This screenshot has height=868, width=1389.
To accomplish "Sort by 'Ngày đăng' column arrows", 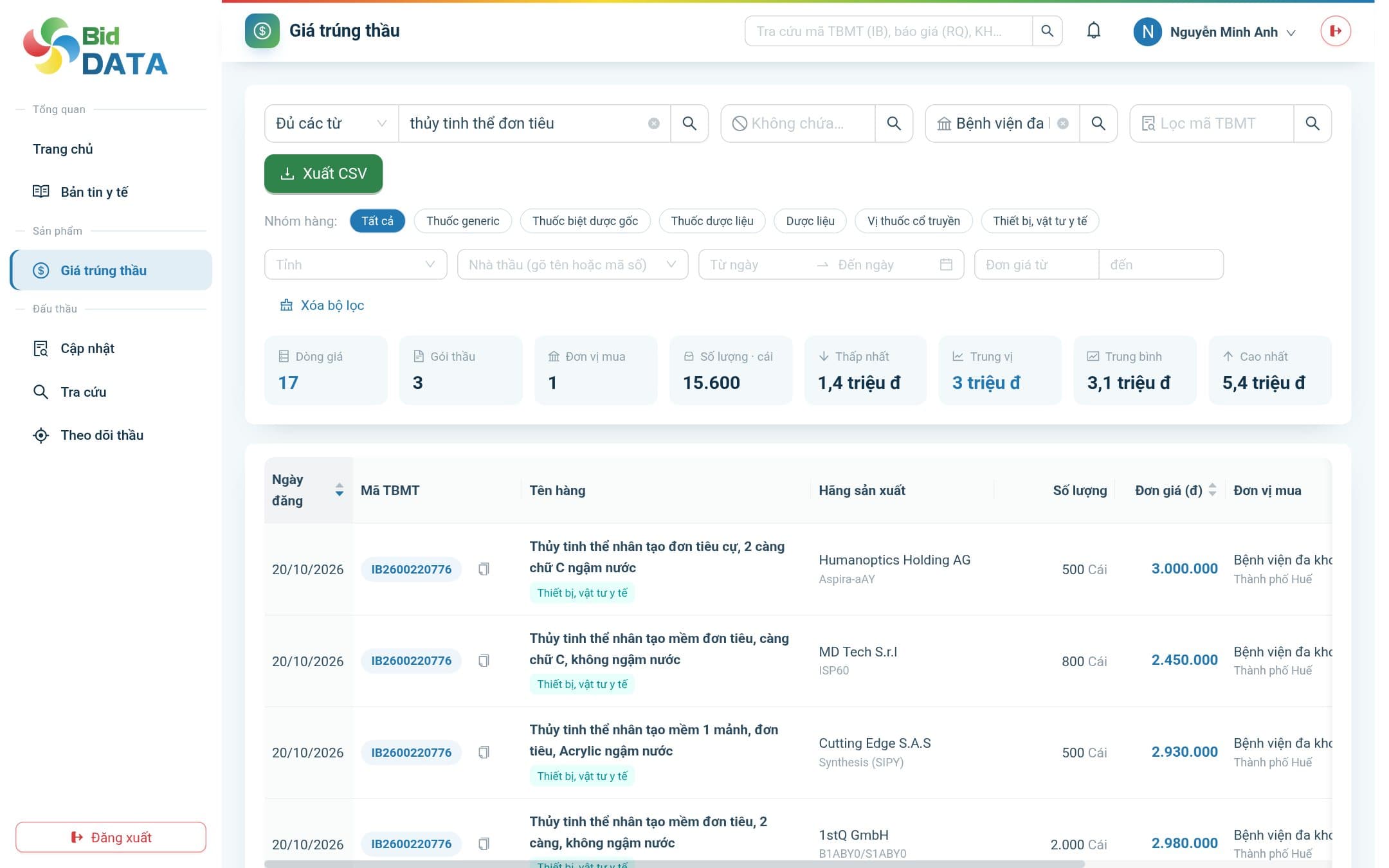I will click(x=339, y=490).
